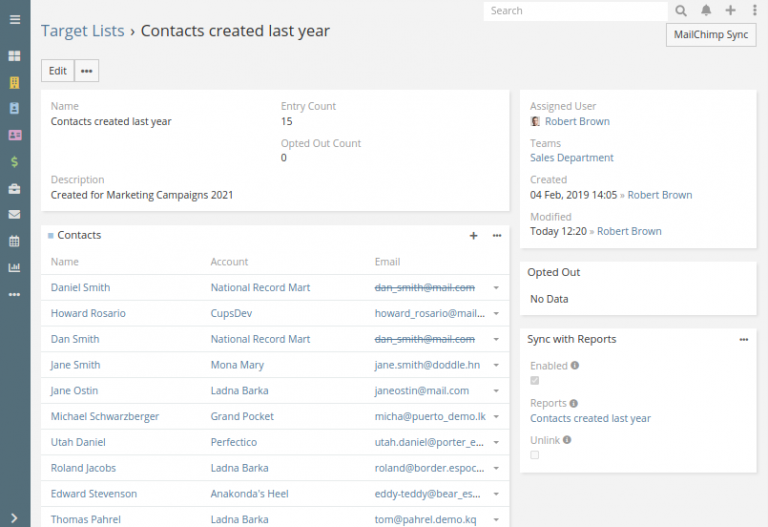Image resolution: width=768 pixels, height=527 pixels.
Task: Click into the Search input field
Action: click(x=575, y=11)
